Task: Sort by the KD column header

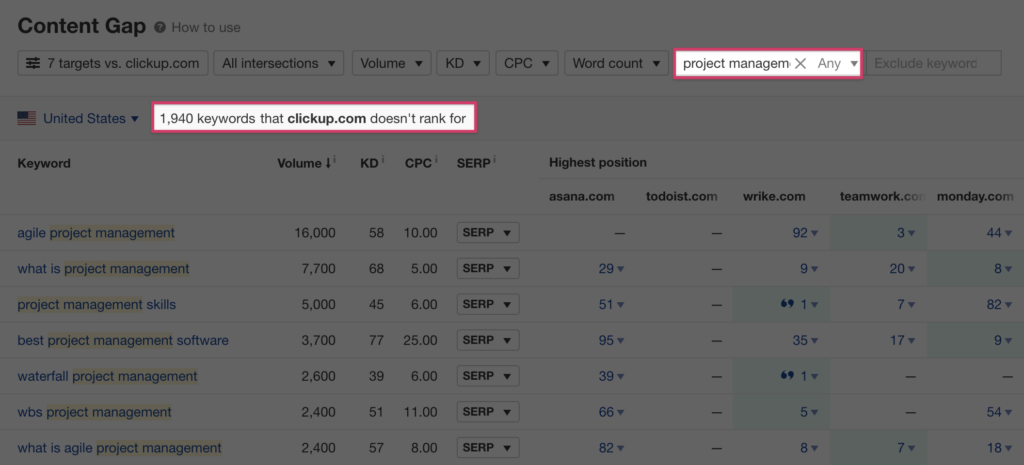Action: pyautogui.click(x=372, y=163)
